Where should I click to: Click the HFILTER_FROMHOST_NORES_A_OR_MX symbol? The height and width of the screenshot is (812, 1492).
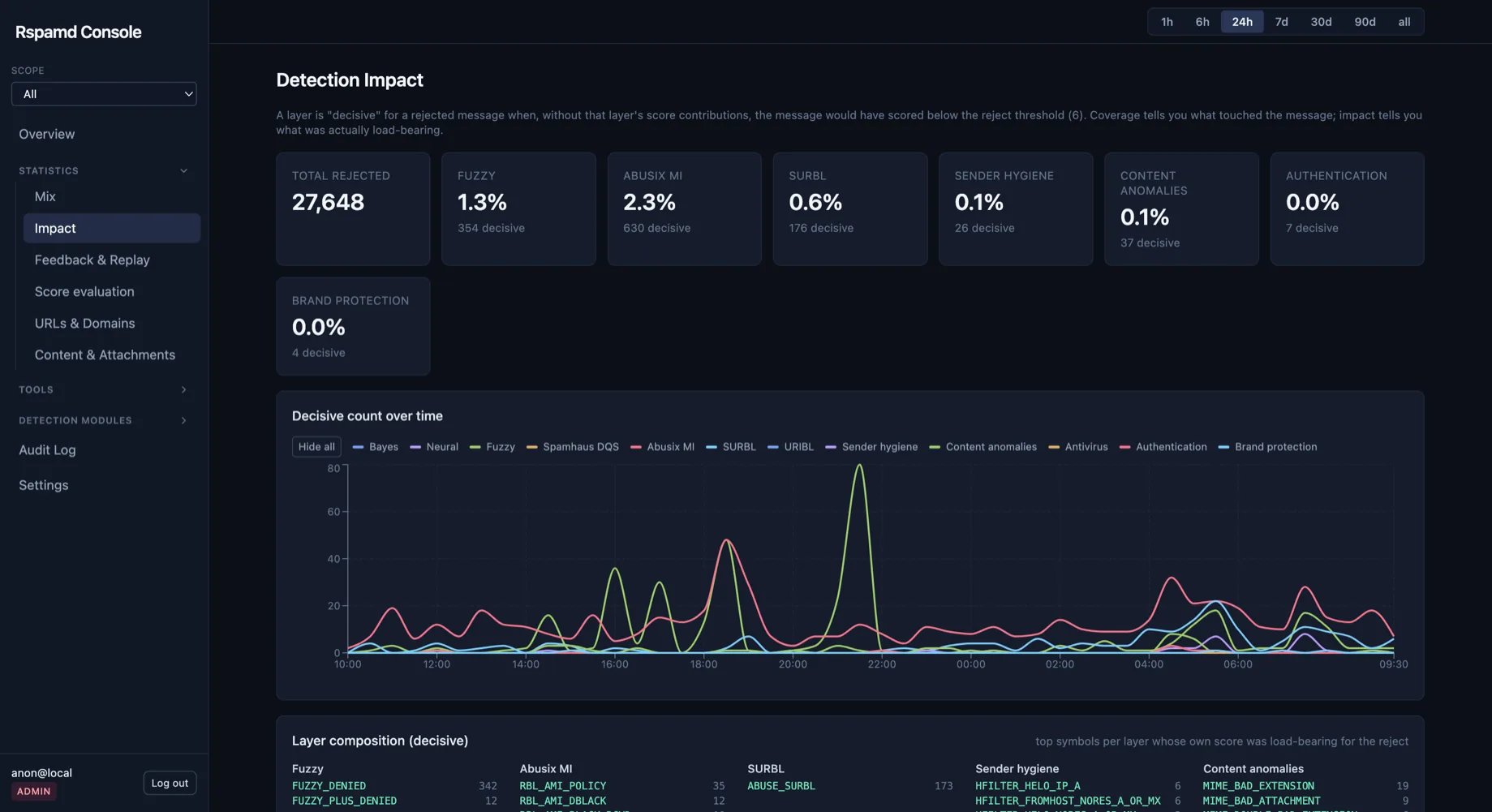point(1068,801)
